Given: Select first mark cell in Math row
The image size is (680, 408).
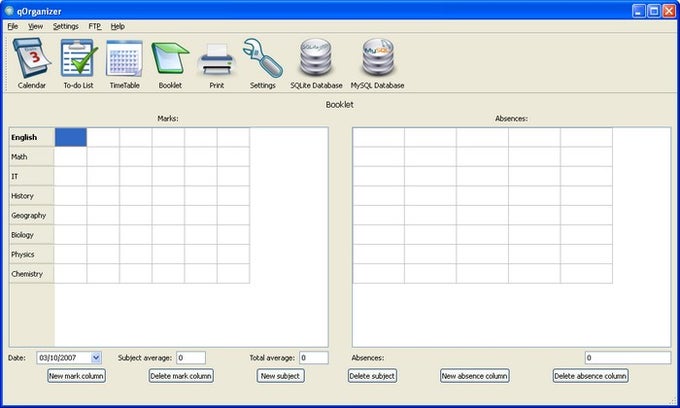Looking at the screenshot, I should [71, 157].
